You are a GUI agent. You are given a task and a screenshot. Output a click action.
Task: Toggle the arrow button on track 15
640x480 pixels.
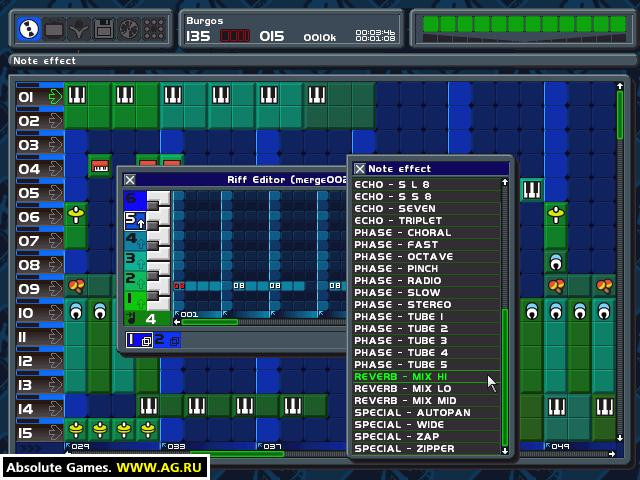[55, 433]
